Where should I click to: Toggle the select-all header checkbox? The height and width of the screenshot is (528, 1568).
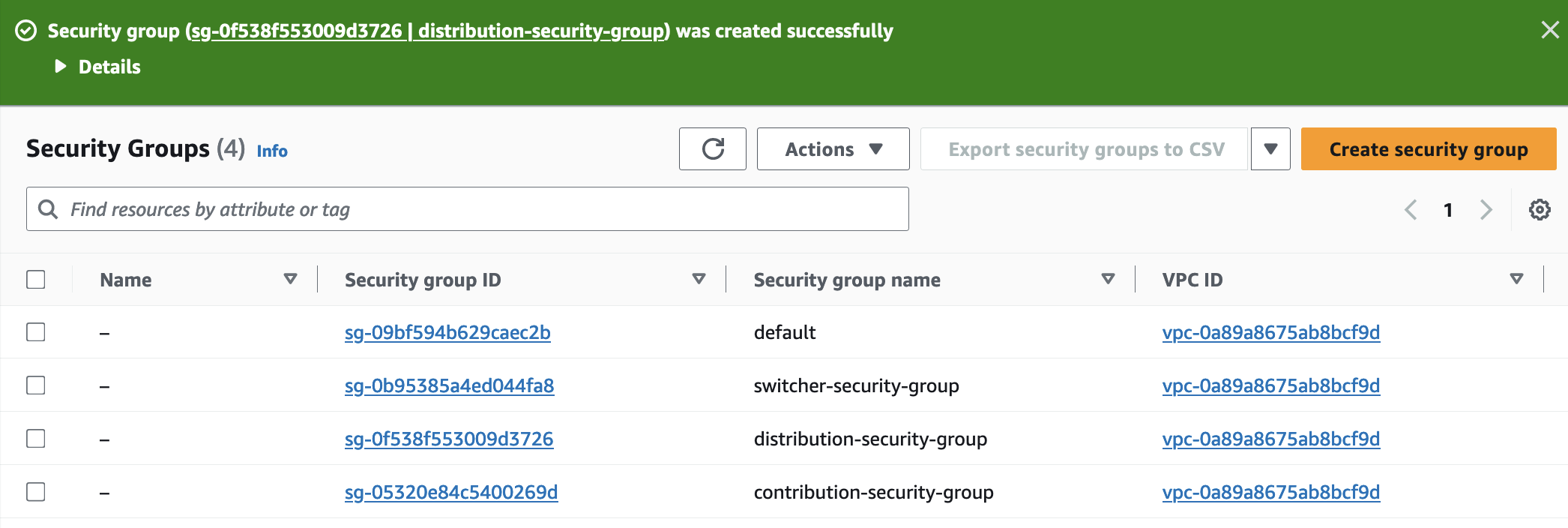(x=36, y=280)
